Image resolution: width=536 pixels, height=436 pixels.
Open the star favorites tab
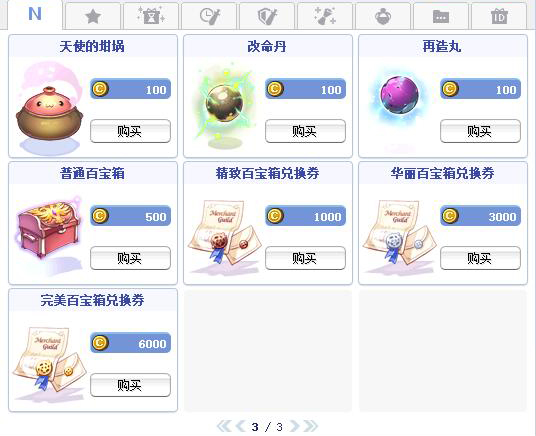click(93, 16)
